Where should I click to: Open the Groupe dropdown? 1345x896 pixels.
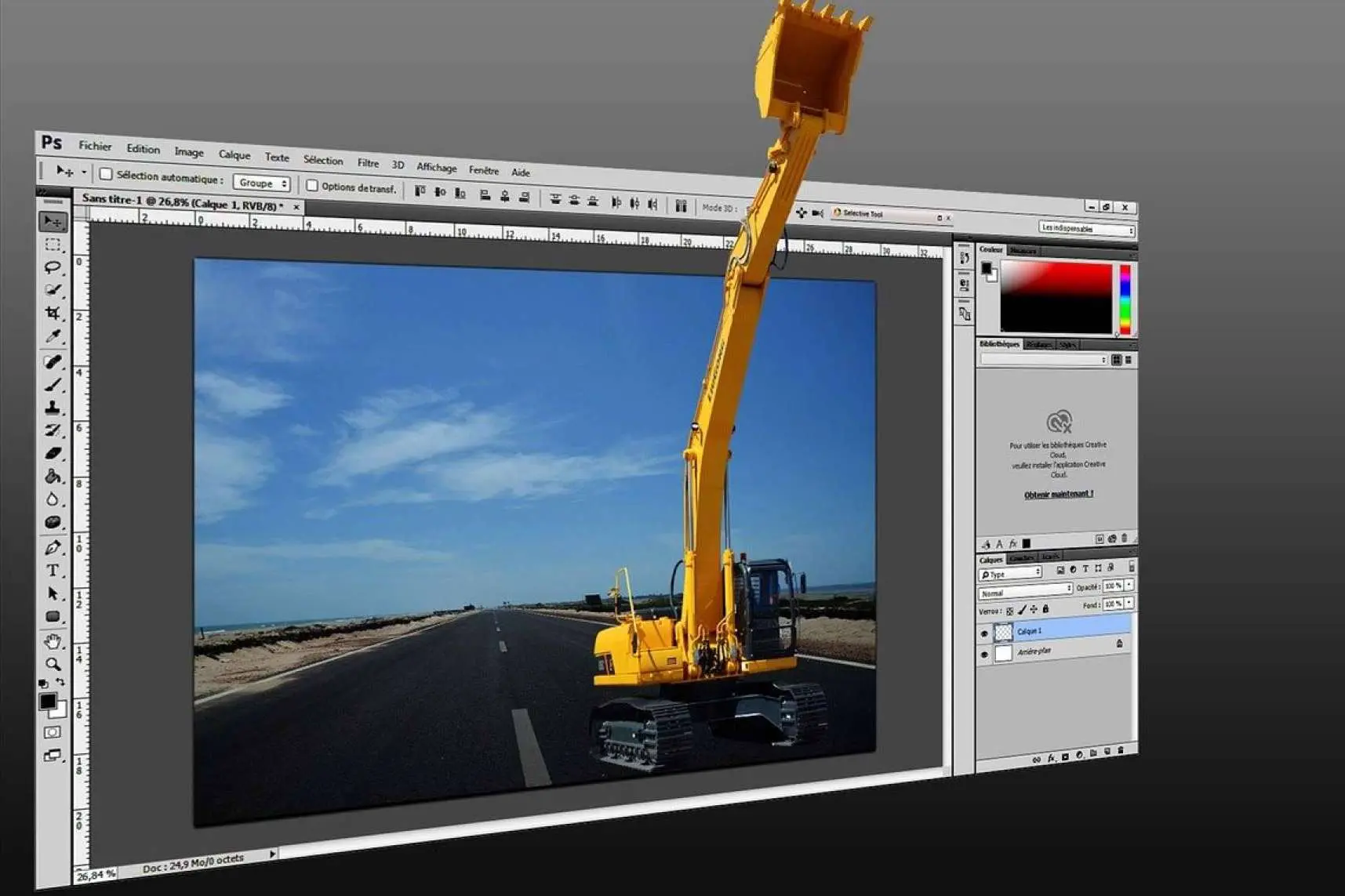[262, 183]
